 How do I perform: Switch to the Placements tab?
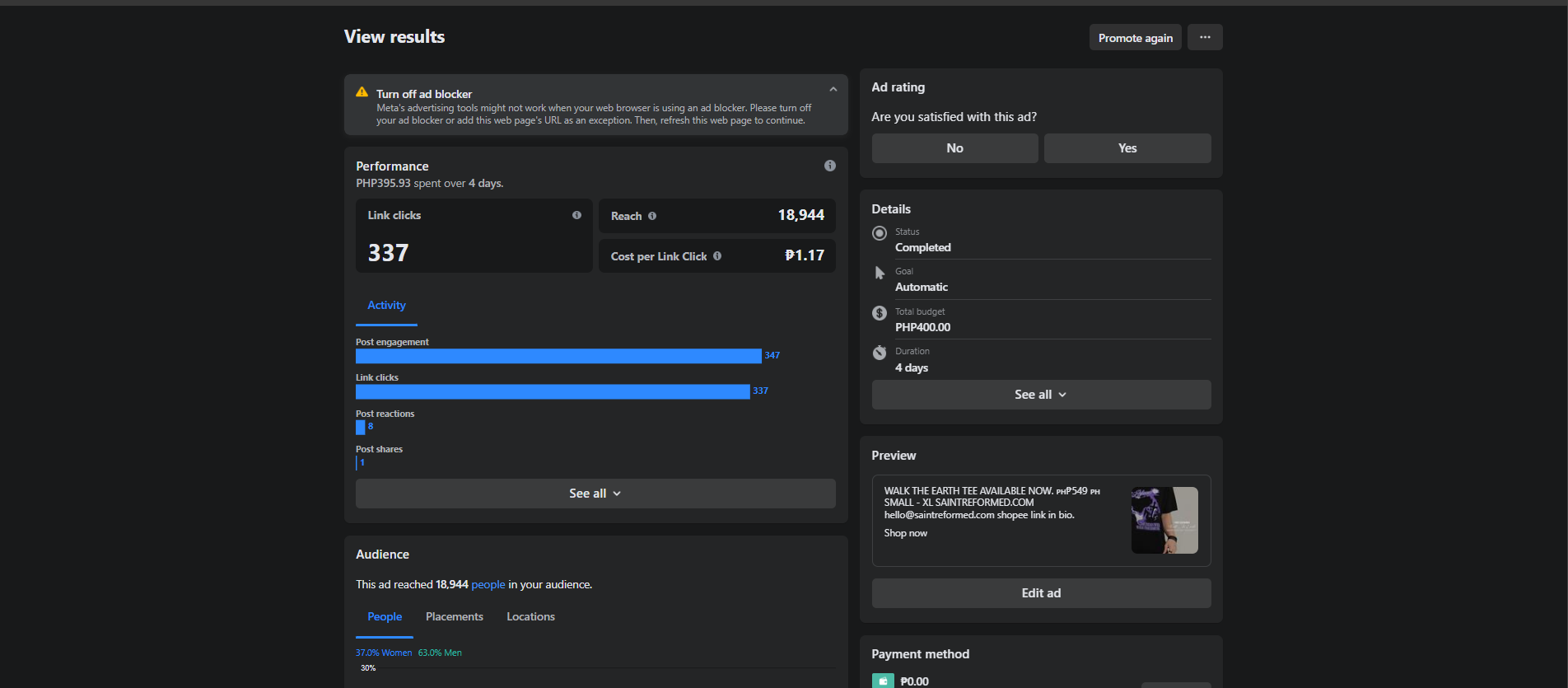pyautogui.click(x=455, y=617)
